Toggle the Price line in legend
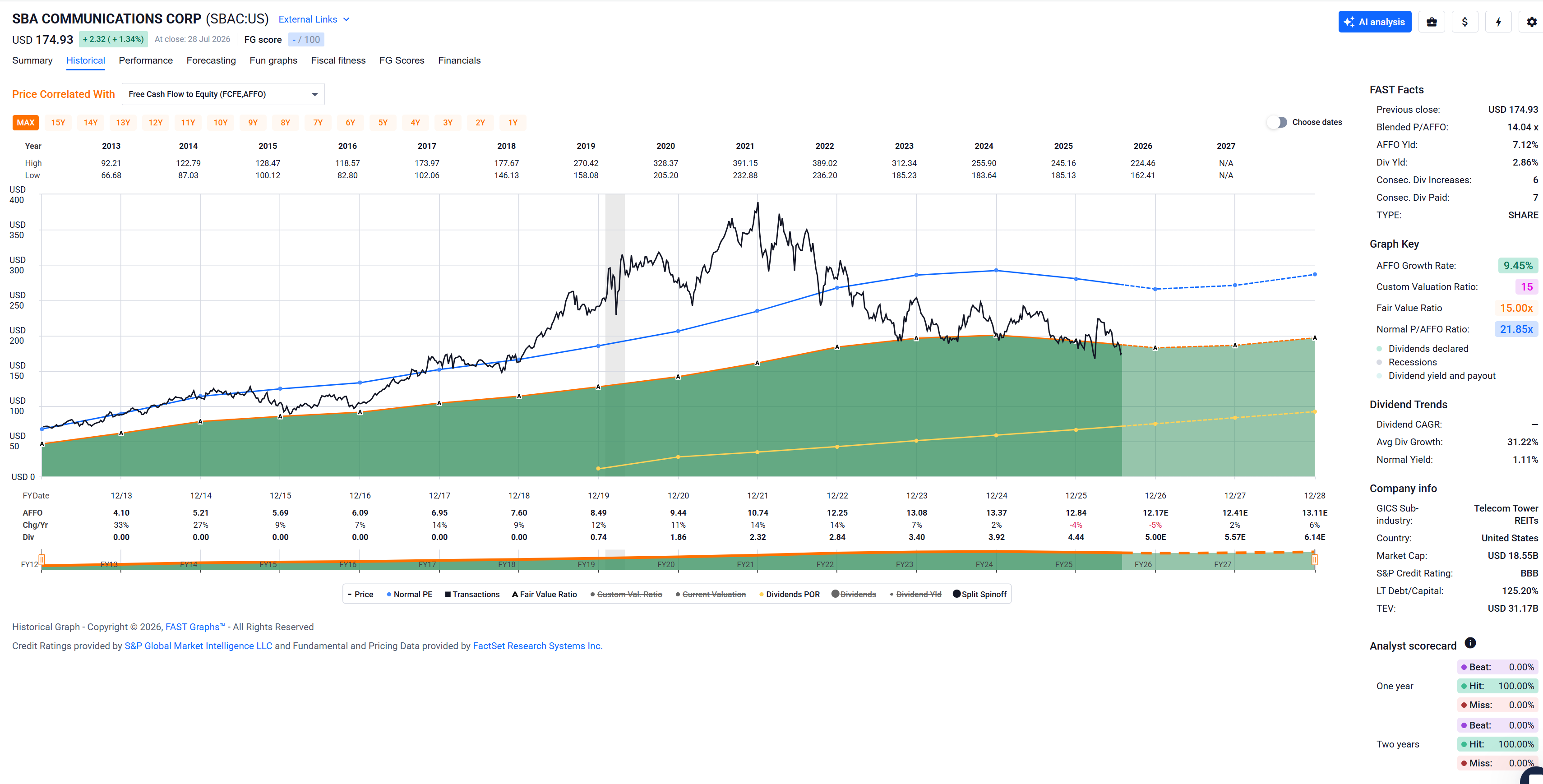The width and height of the screenshot is (1543, 784). (x=360, y=594)
